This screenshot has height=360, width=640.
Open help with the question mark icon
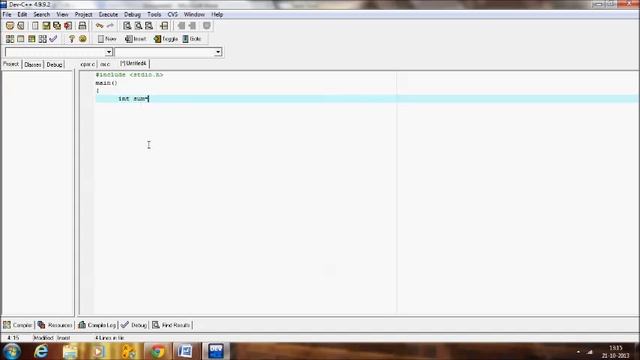click(x=71, y=39)
